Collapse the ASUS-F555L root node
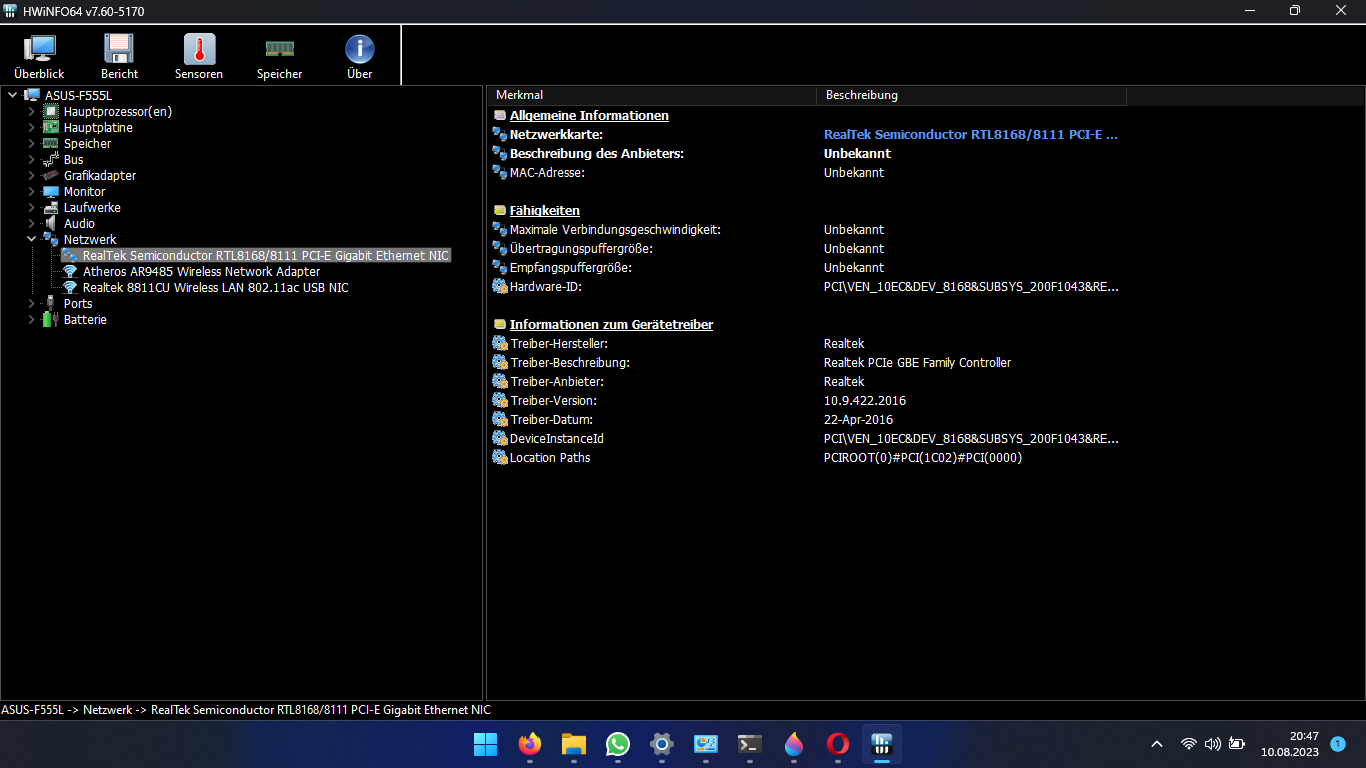Image resolution: width=1366 pixels, height=768 pixels. pos(12,95)
